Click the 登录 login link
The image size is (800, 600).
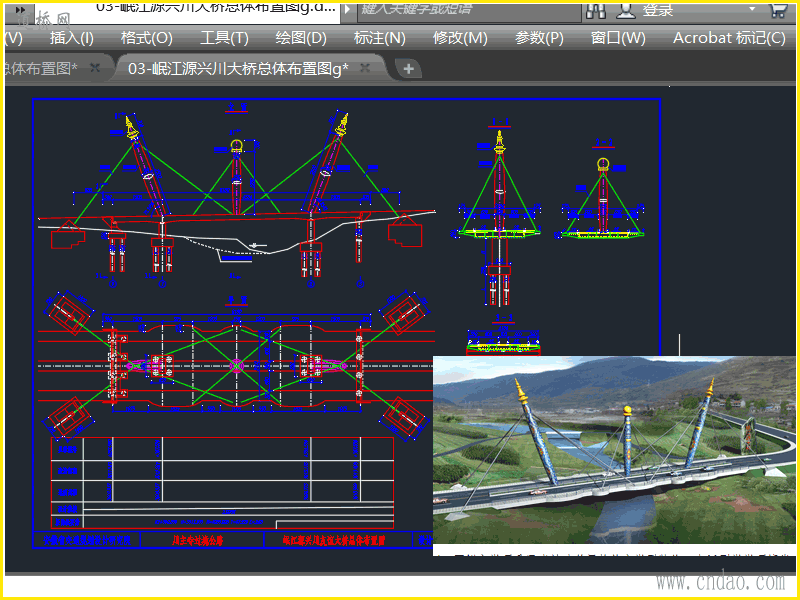[658, 10]
